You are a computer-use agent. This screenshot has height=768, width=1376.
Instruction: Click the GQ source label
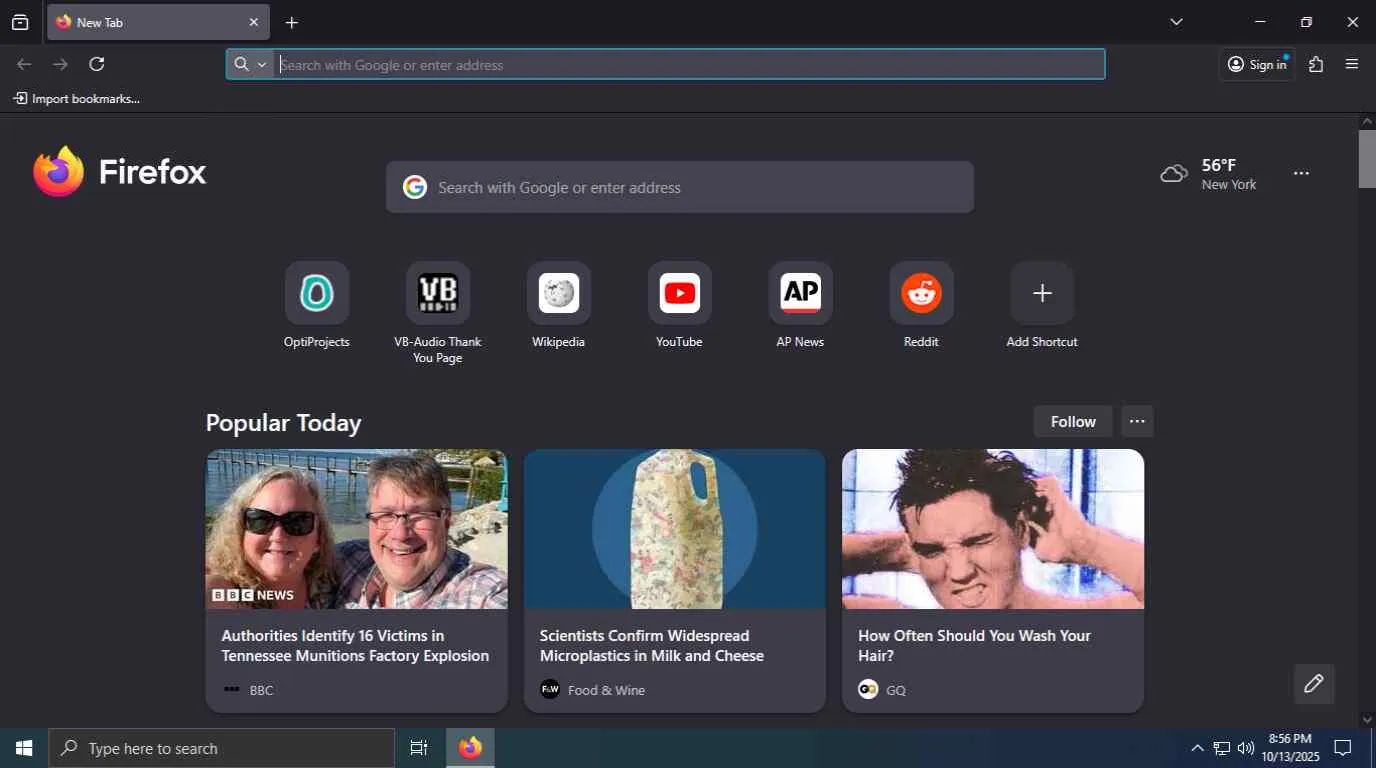click(x=896, y=690)
